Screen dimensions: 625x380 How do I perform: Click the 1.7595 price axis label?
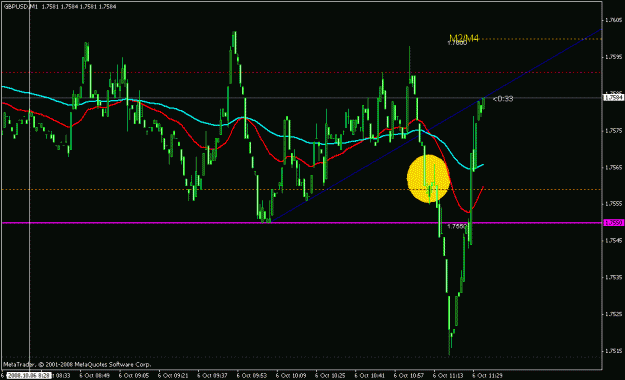pos(613,57)
